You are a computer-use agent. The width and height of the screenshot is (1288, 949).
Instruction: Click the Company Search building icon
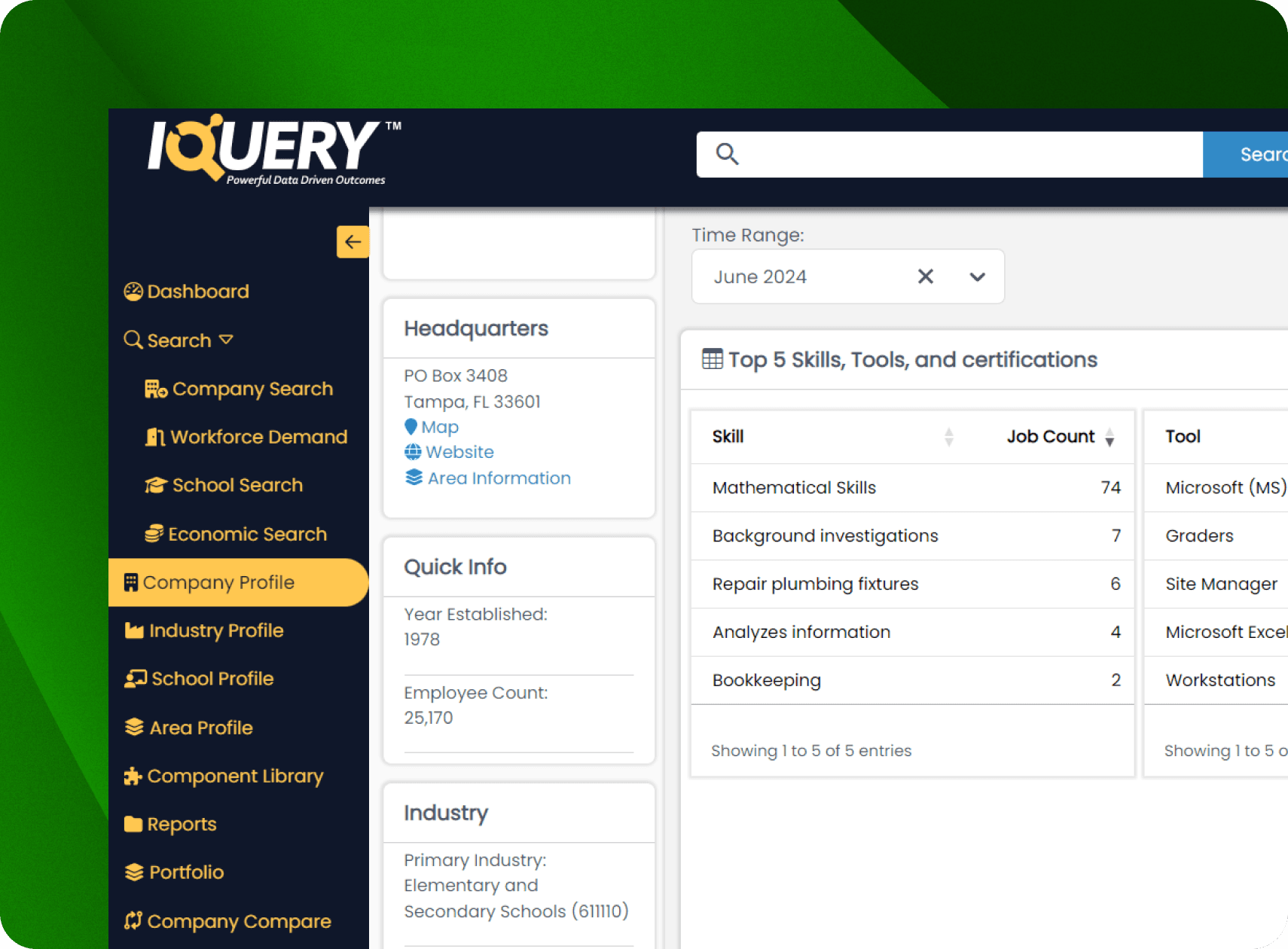156,389
